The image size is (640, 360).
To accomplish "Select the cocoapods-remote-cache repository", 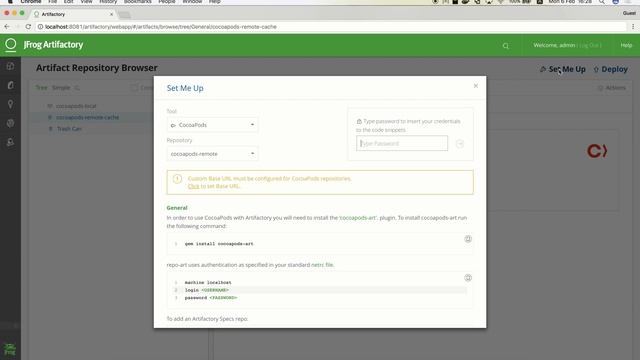I will click(87, 118).
